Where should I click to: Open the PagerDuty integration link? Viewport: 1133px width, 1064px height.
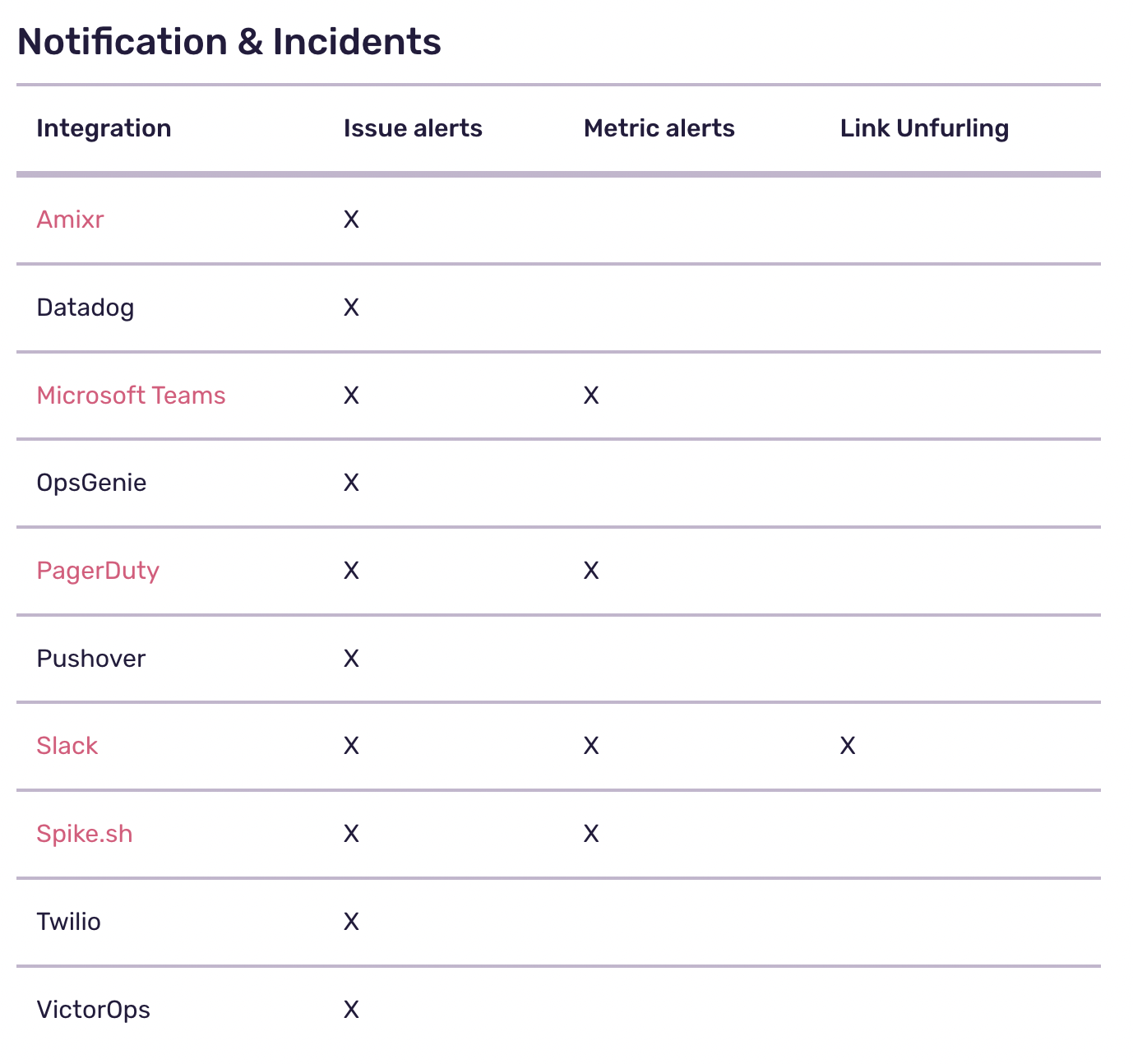[98, 571]
